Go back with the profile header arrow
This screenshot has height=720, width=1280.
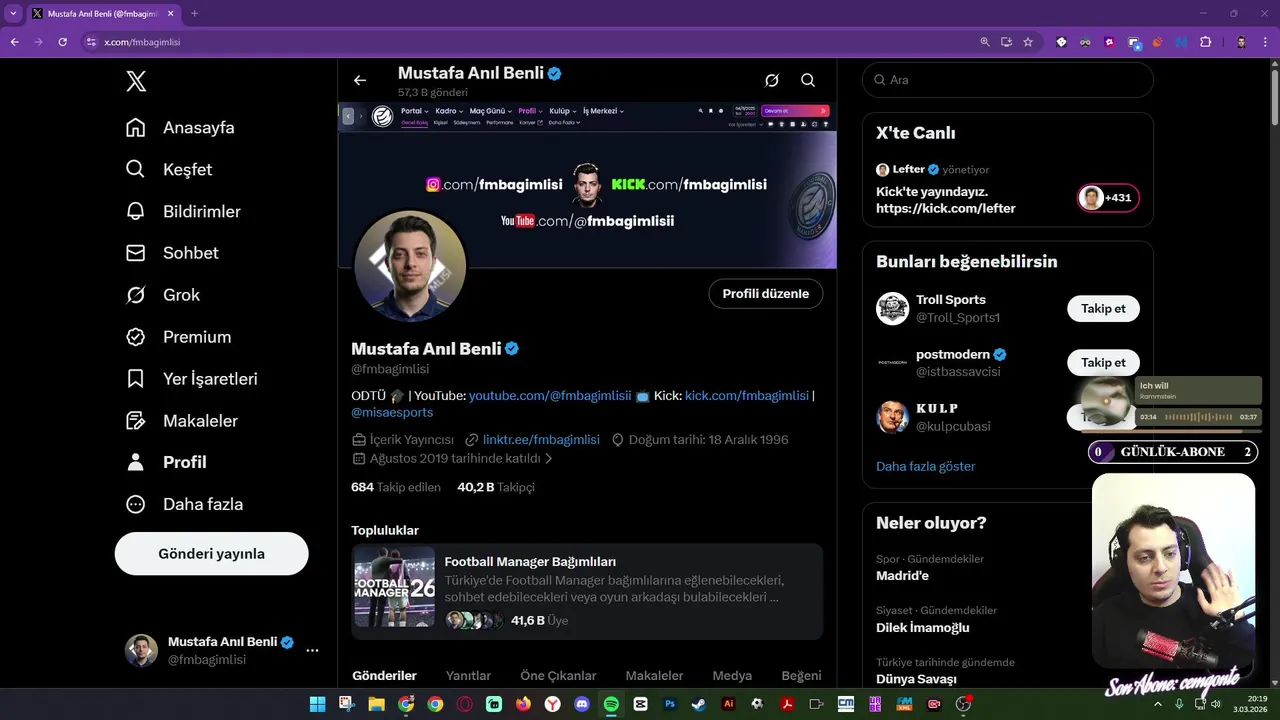(x=360, y=80)
